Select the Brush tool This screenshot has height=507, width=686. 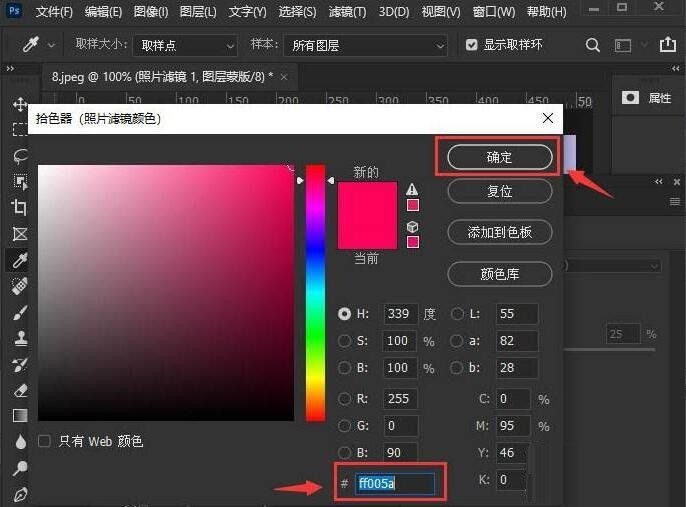pyautogui.click(x=20, y=312)
